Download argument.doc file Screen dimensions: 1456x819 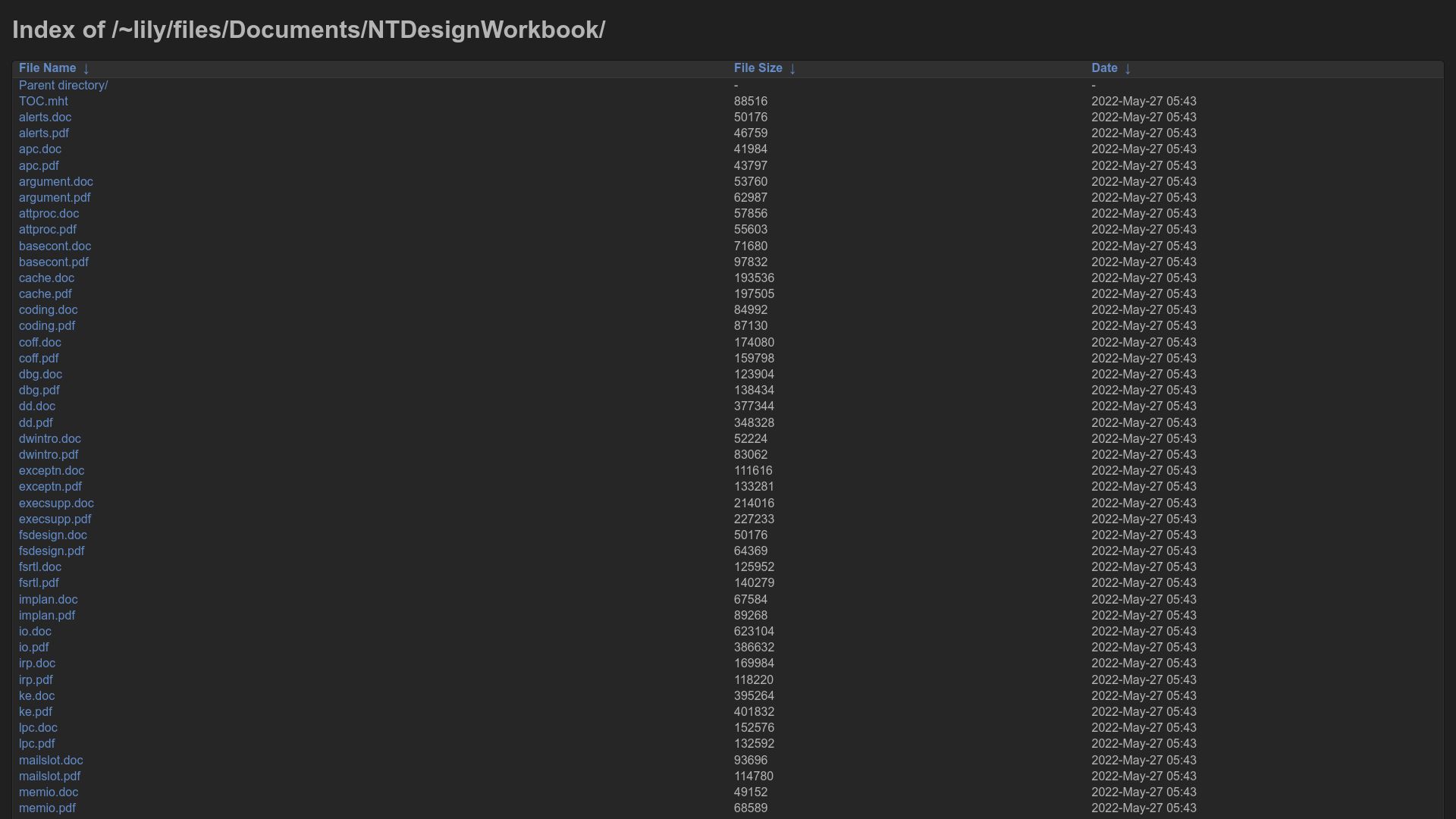point(56,182)
